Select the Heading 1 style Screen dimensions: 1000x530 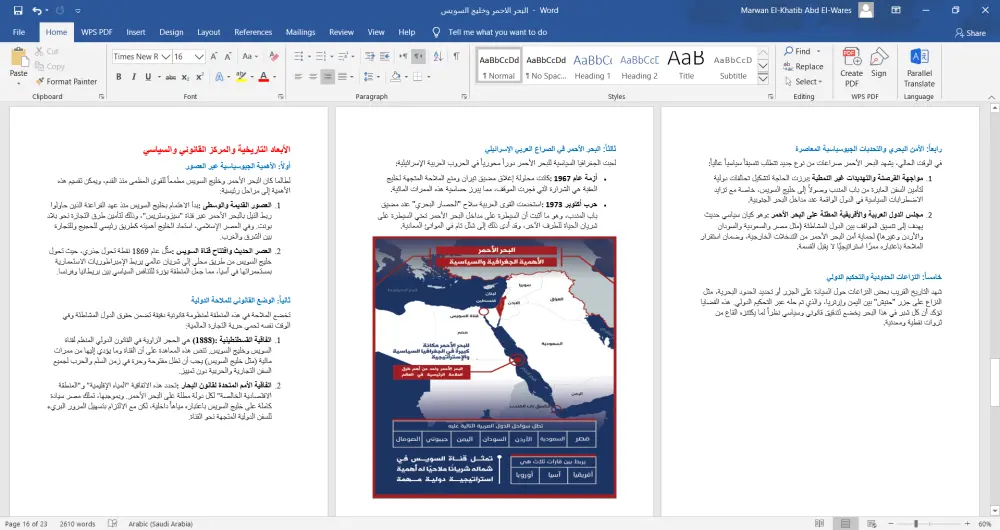[592, 66]
